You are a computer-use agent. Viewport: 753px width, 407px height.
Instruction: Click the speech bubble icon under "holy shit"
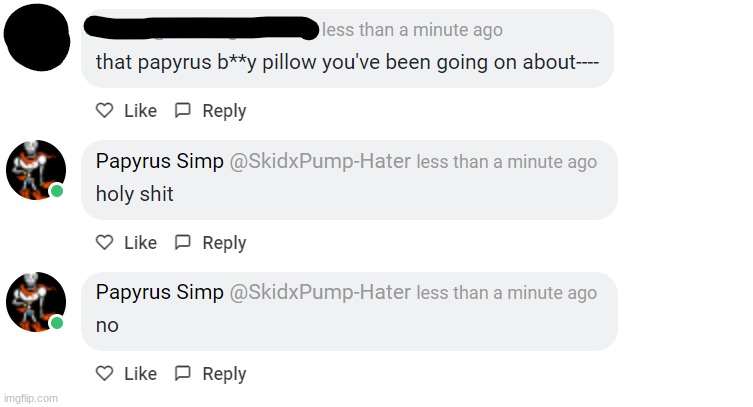(x=182, y=243)
